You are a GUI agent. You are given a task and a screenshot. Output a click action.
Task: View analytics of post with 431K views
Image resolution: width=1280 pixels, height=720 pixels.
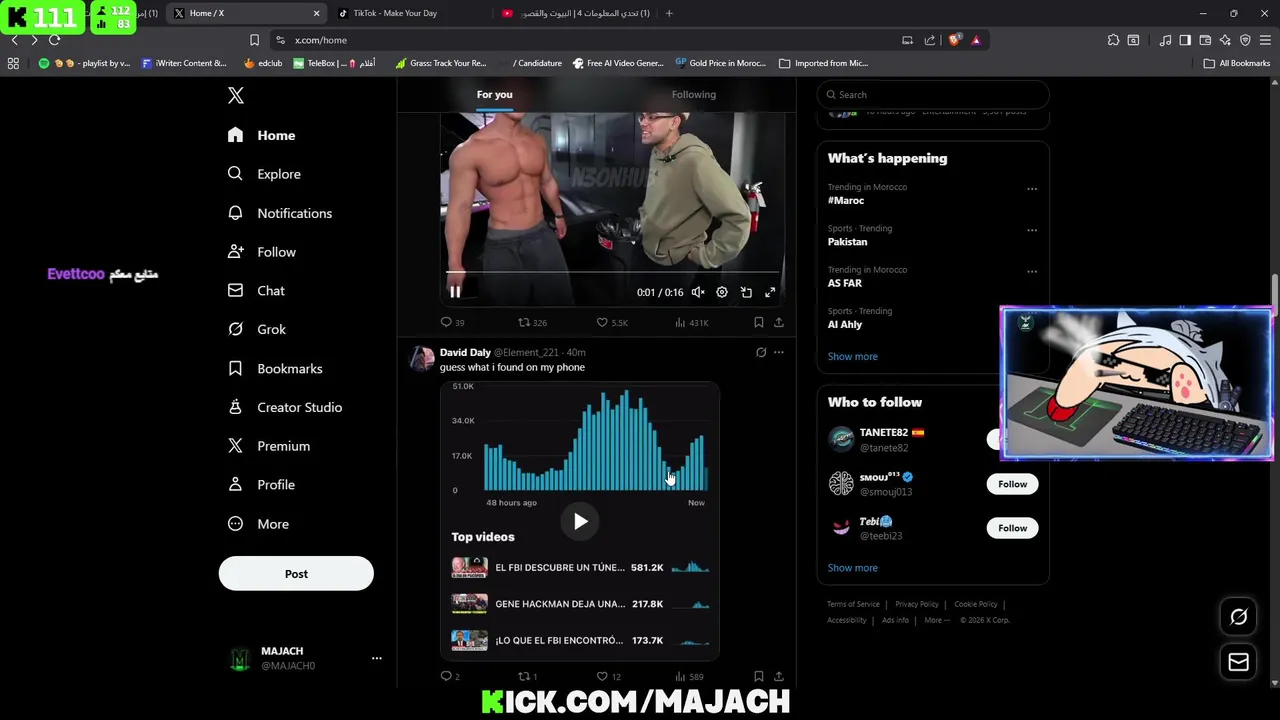692,322
